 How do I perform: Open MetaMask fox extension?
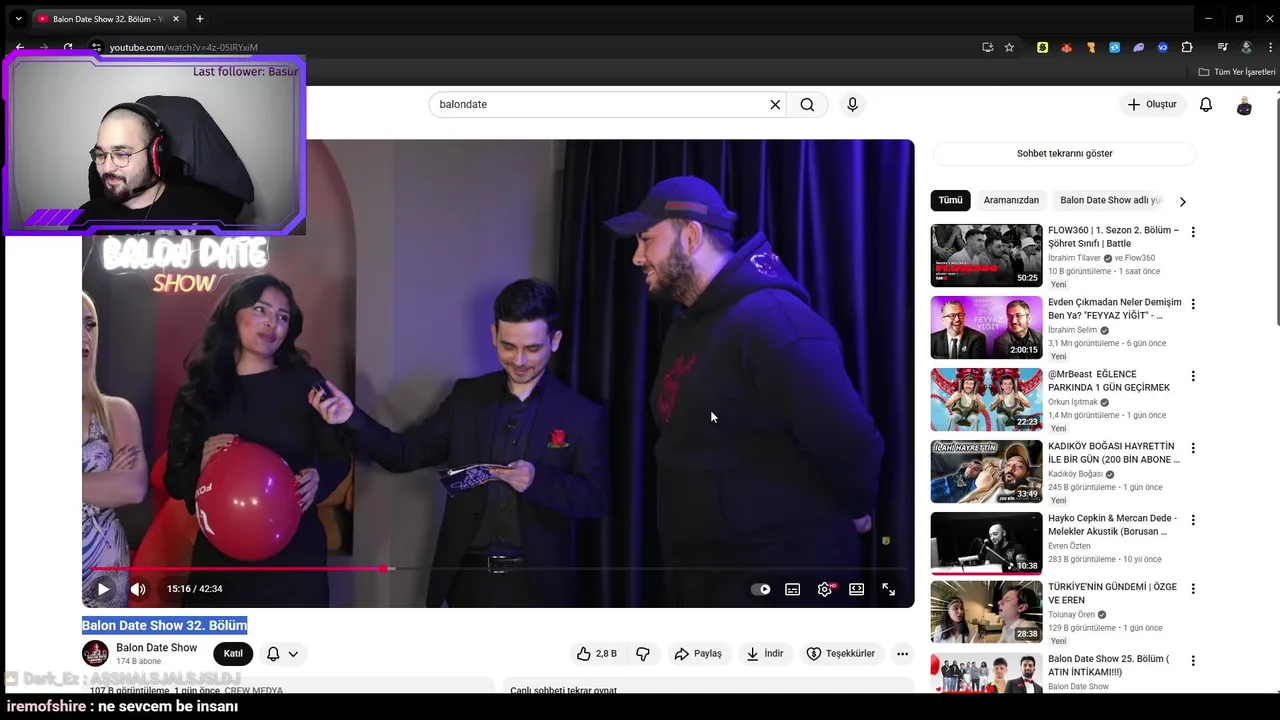tap(1066, 47)
